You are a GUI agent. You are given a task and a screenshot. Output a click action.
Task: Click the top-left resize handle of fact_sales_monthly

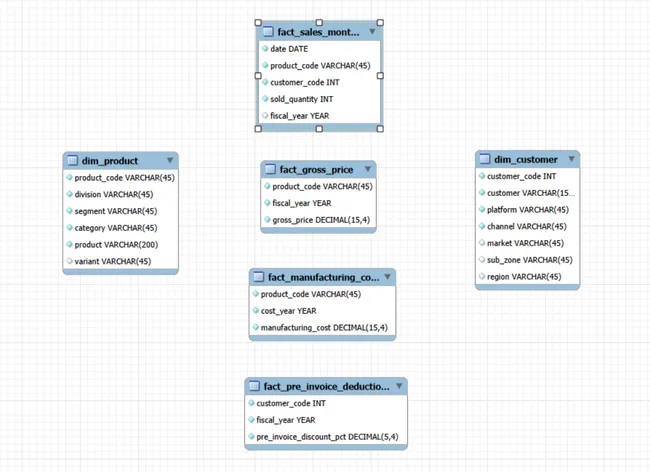click(x=258, y=22)
